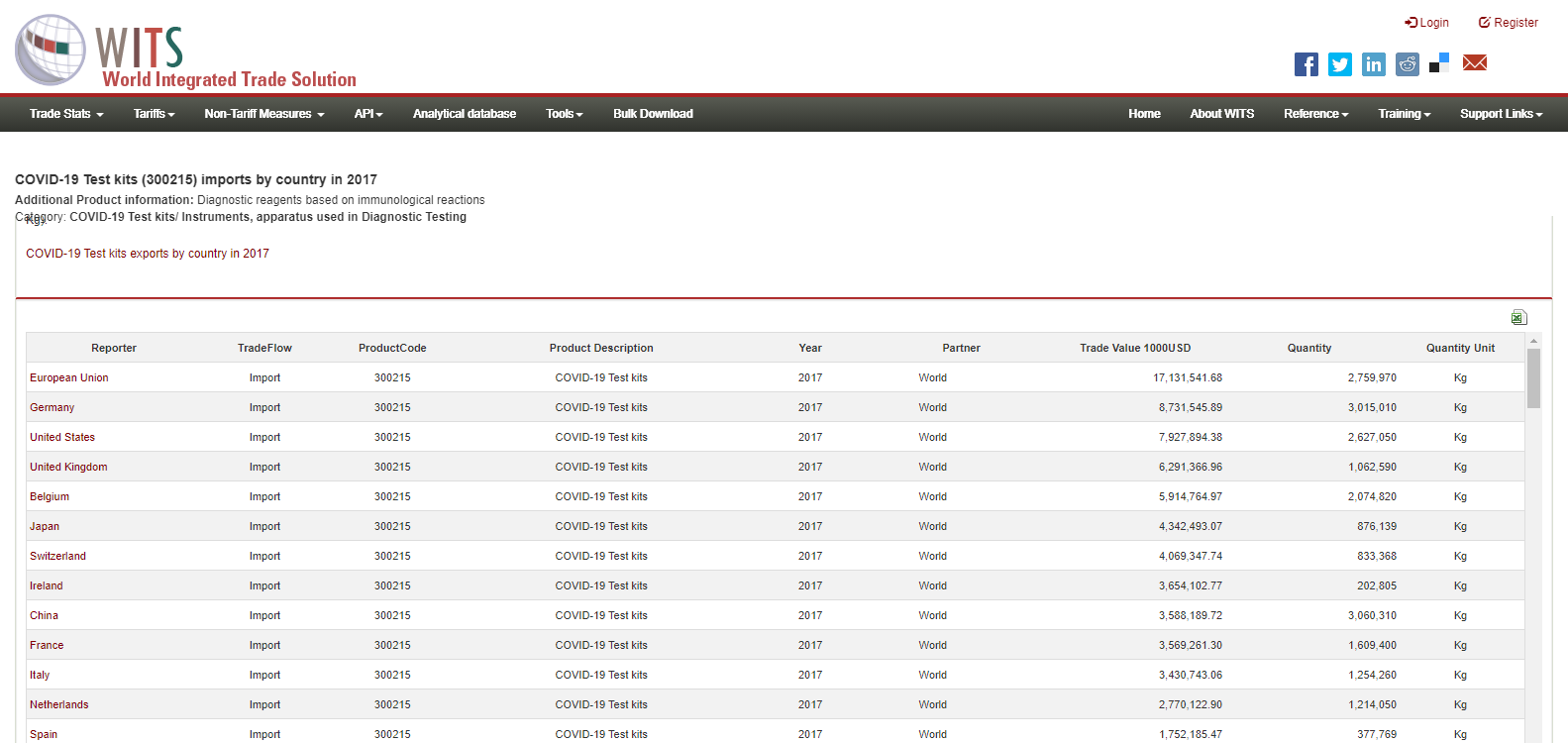This screenshot has height=743, width=1568.
Task: Click the TradeFlow column header
Action: pyautogui.click(x=264, y=348)
